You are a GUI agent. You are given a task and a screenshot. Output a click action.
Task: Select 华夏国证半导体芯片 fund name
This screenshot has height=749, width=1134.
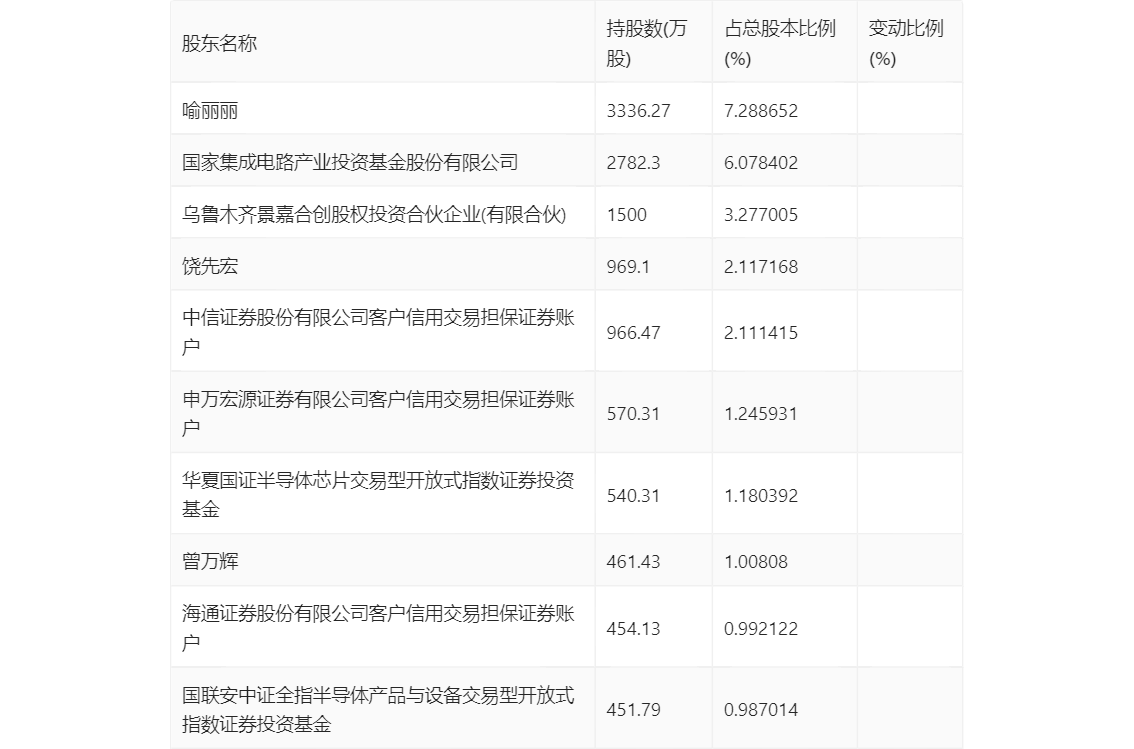tap(378, 495)
